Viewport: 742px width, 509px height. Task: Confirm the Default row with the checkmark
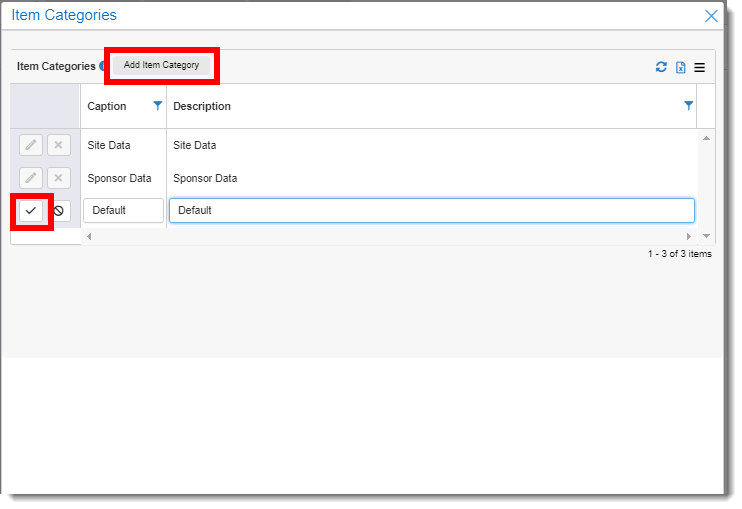(31, 211)
